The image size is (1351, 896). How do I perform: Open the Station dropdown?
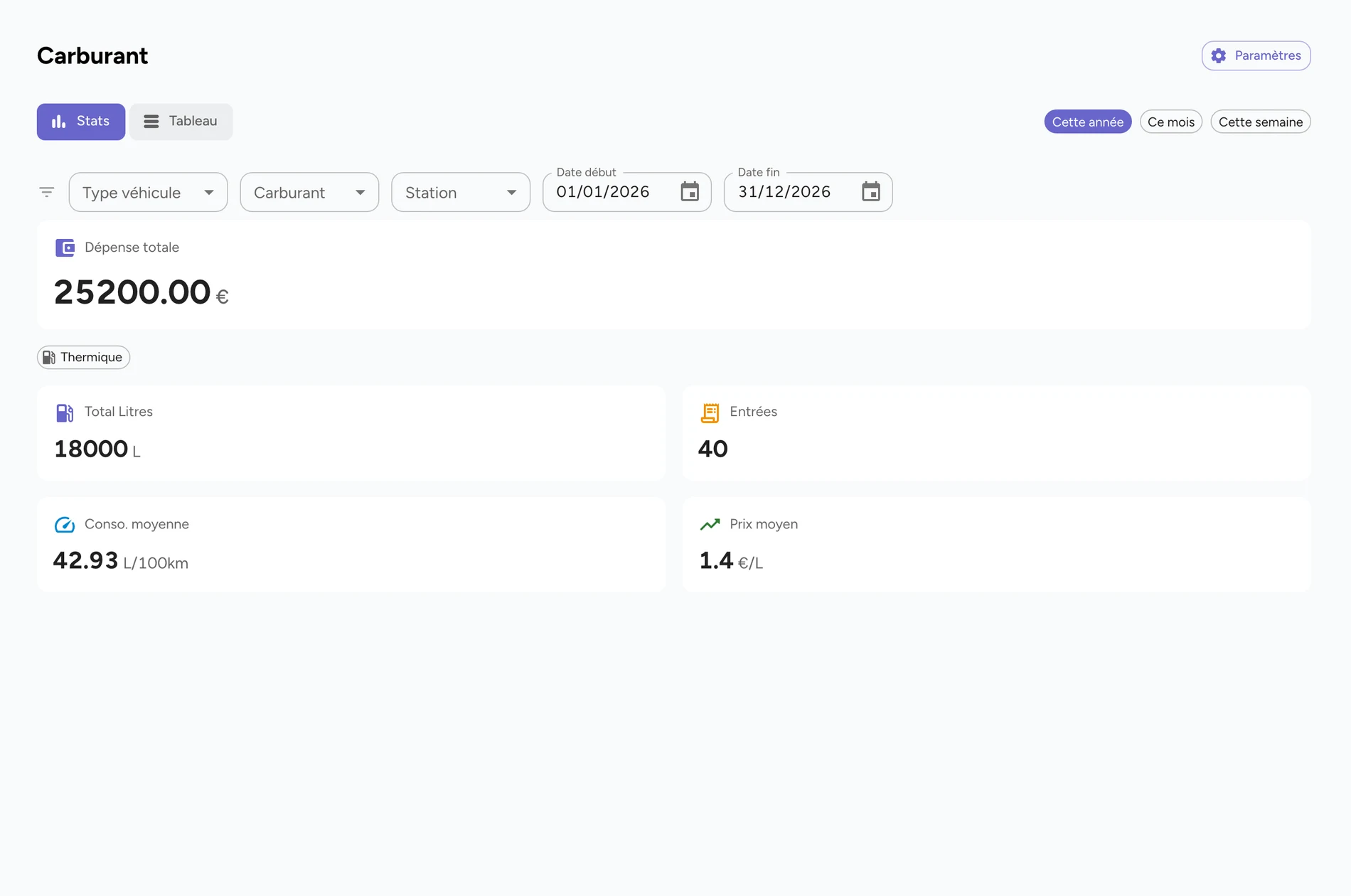tap(461, 192)
